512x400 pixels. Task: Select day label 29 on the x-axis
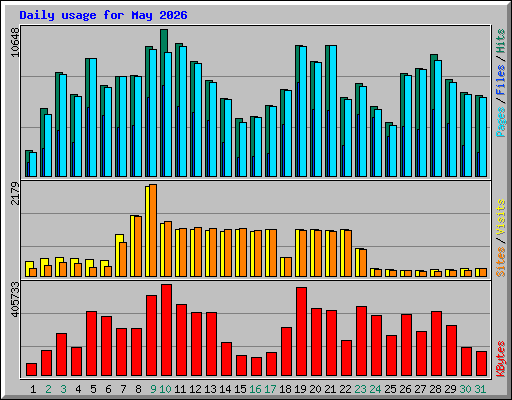tap(450, 389)
